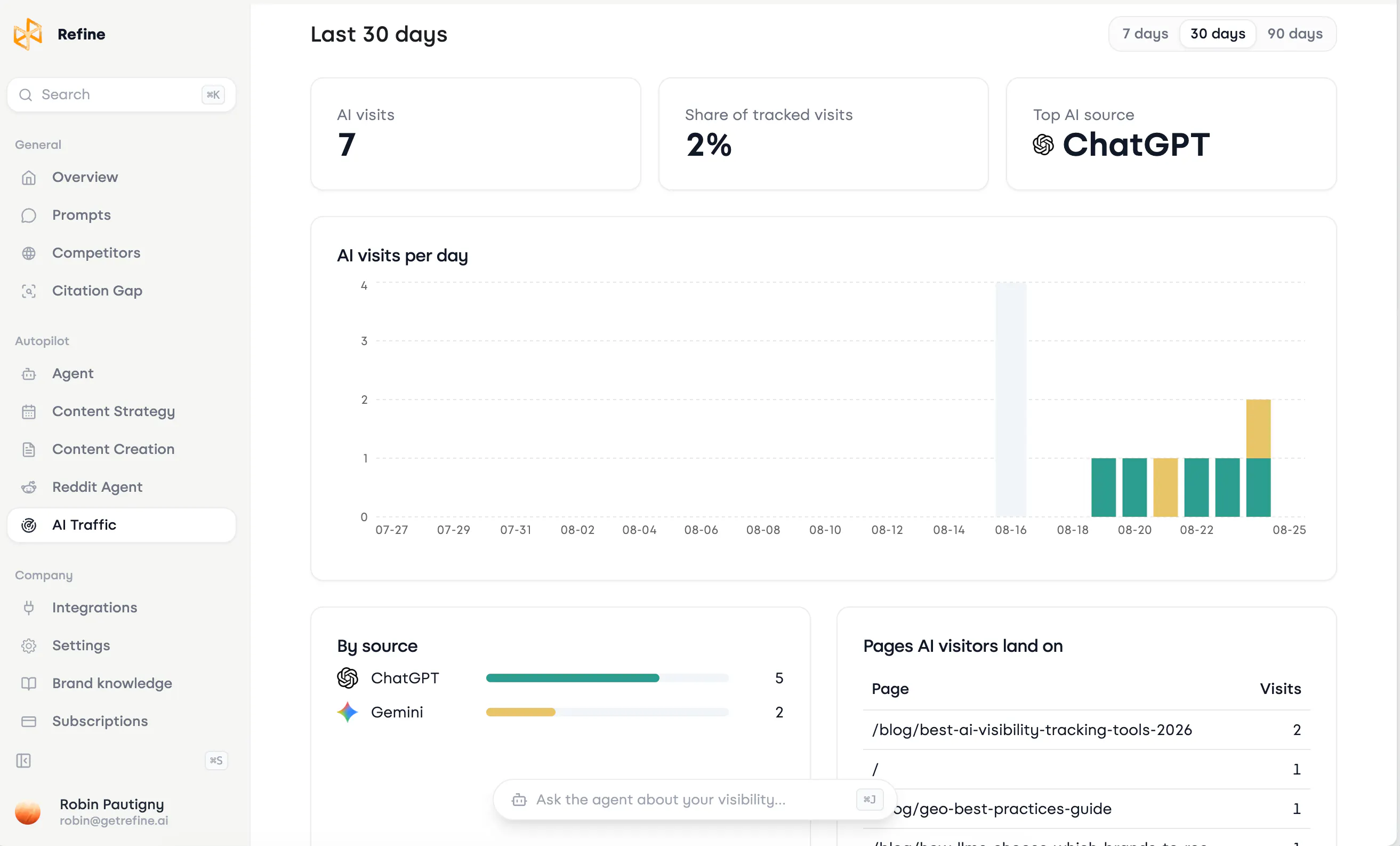
Task: Click the standalone yellow bar near 08-21
Action: [1165, 487]
